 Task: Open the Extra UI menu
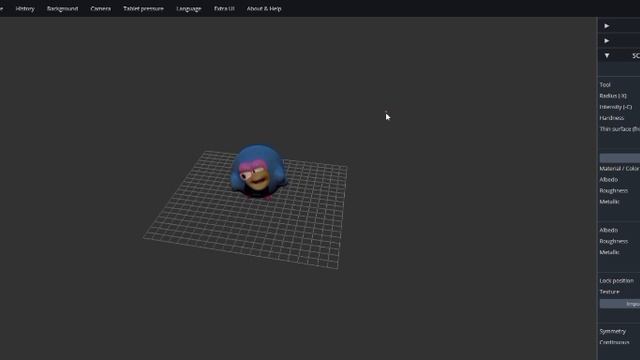[224, 9]
